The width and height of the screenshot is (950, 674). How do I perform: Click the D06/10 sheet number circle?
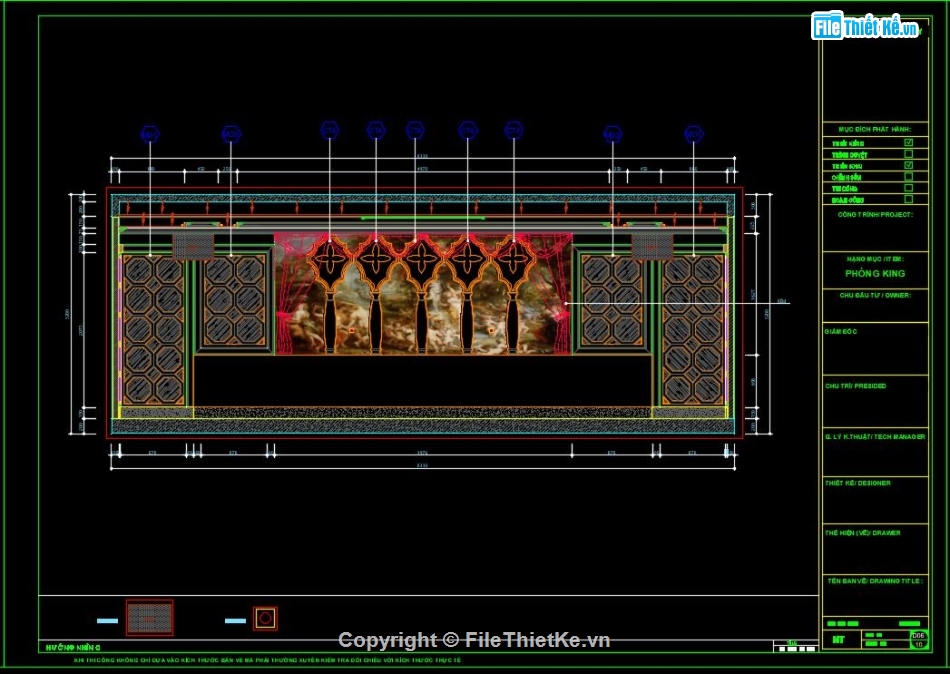click(x=918, y=639)
